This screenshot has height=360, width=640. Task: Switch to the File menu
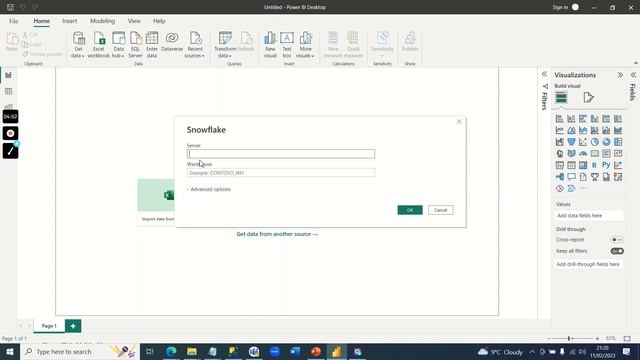(x=13, y=21)
